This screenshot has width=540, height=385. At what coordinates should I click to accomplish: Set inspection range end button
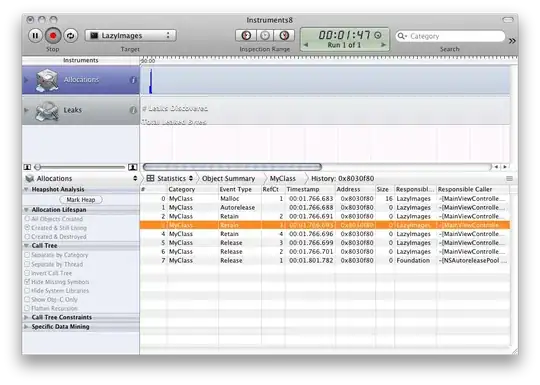pyautogui.click(x=284, y=35)
